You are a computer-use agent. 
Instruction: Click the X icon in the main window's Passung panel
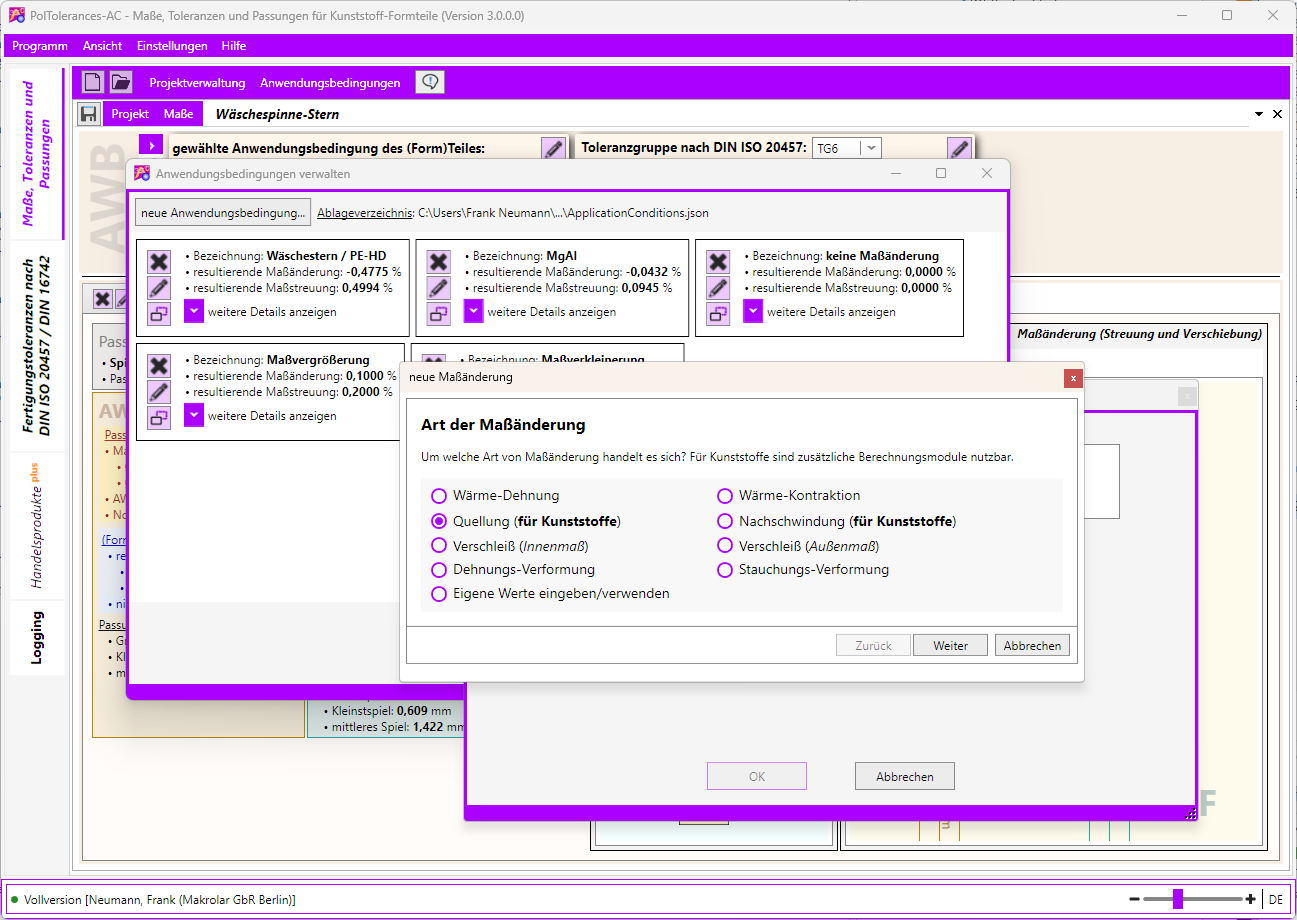click(x=102, y=299)
